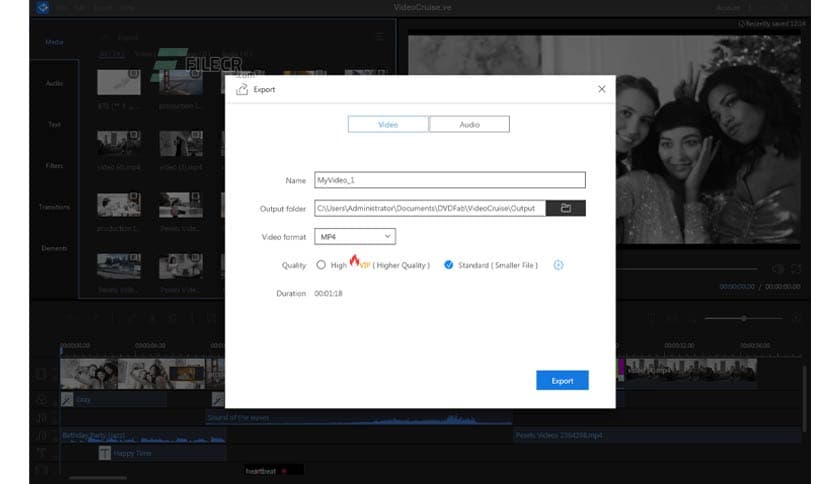The width and height of the screenshot is (836, 484).
Task: Select the Sound of the waves audio clip
Action: tap(359, 418)
